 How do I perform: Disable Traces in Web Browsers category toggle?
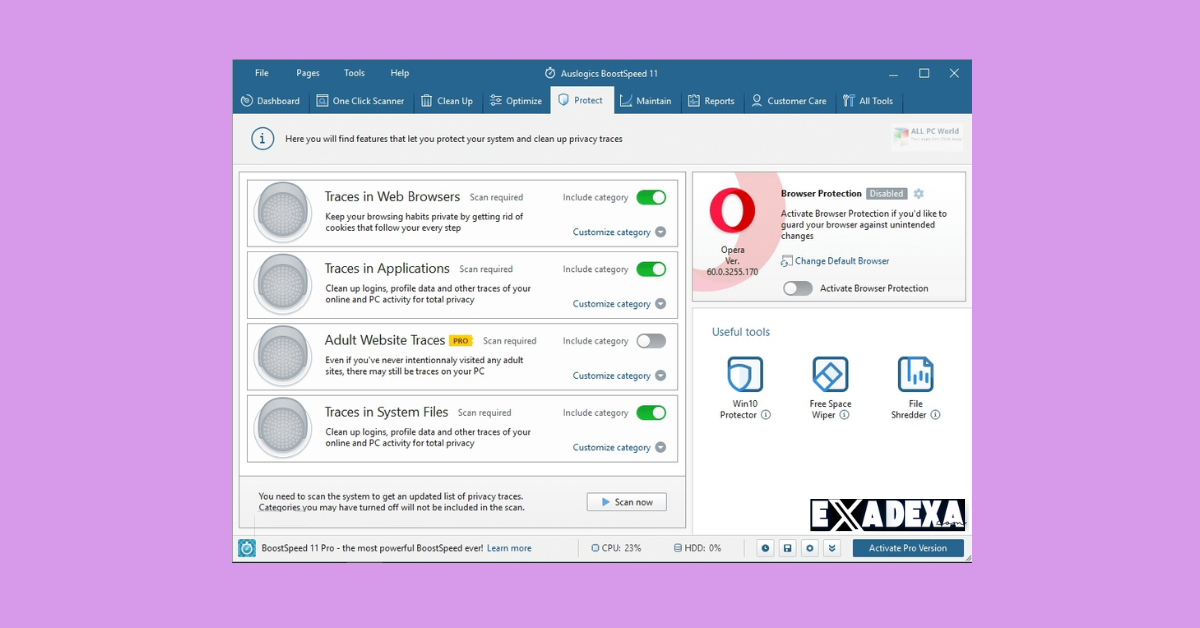[651, 198]
